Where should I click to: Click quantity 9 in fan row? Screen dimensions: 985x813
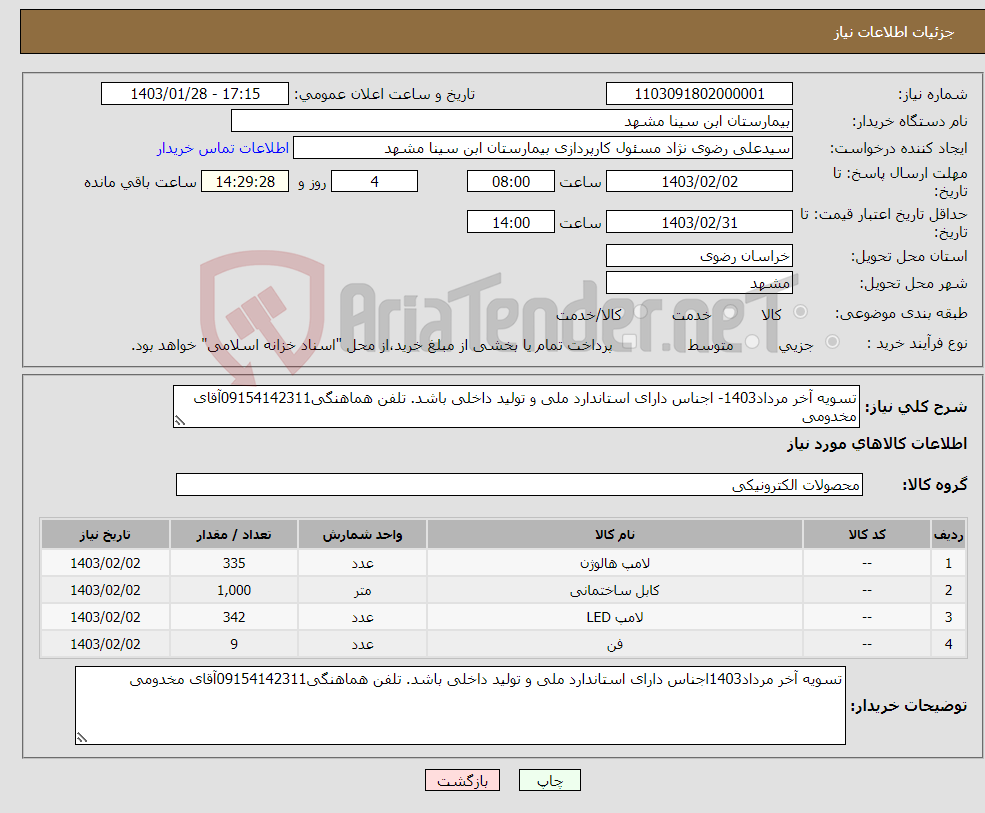(234, 644)
